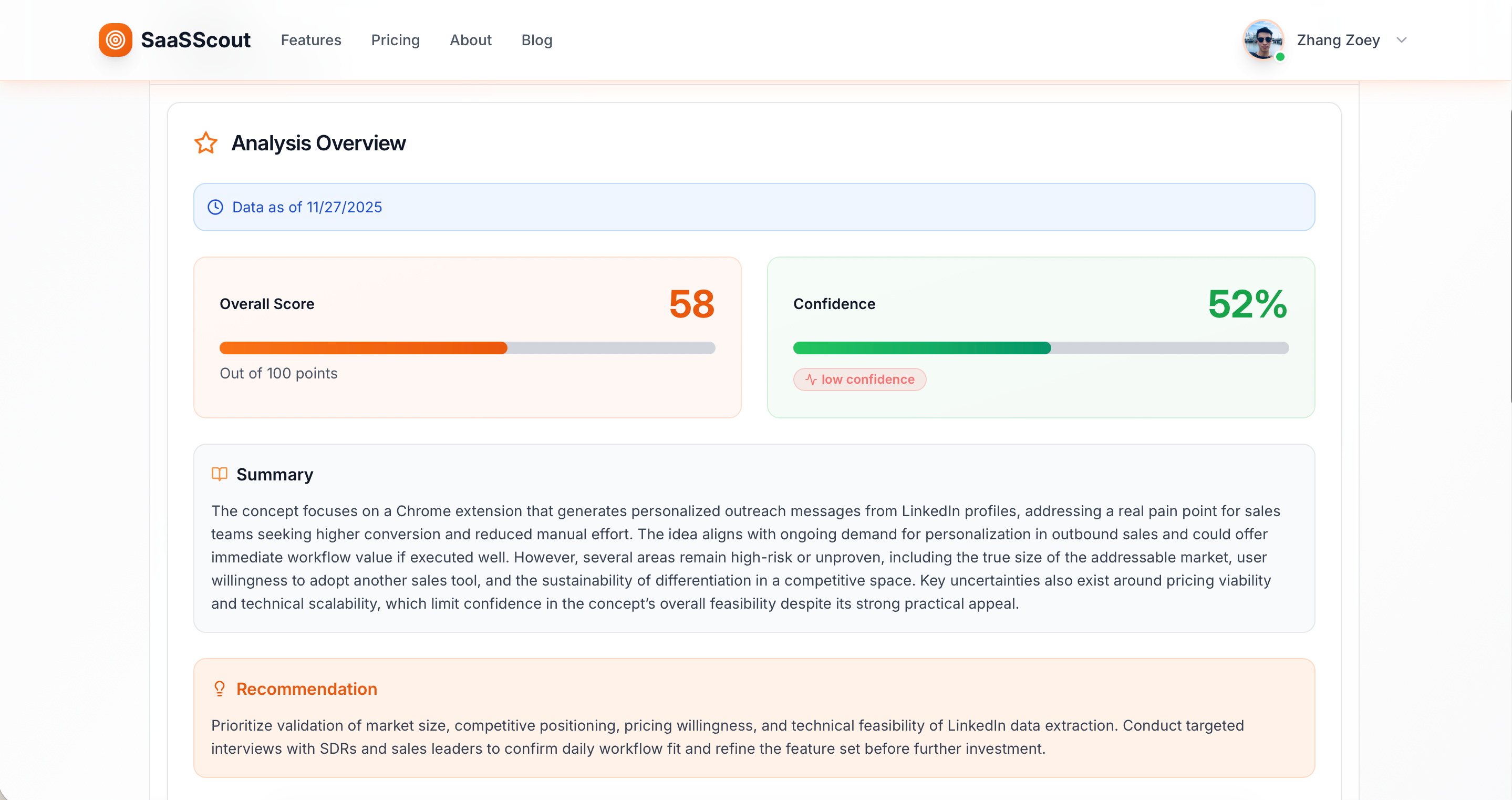Go to the About page
The image size is (1512, 800).
pyautogui.click(x=471, y=40)
